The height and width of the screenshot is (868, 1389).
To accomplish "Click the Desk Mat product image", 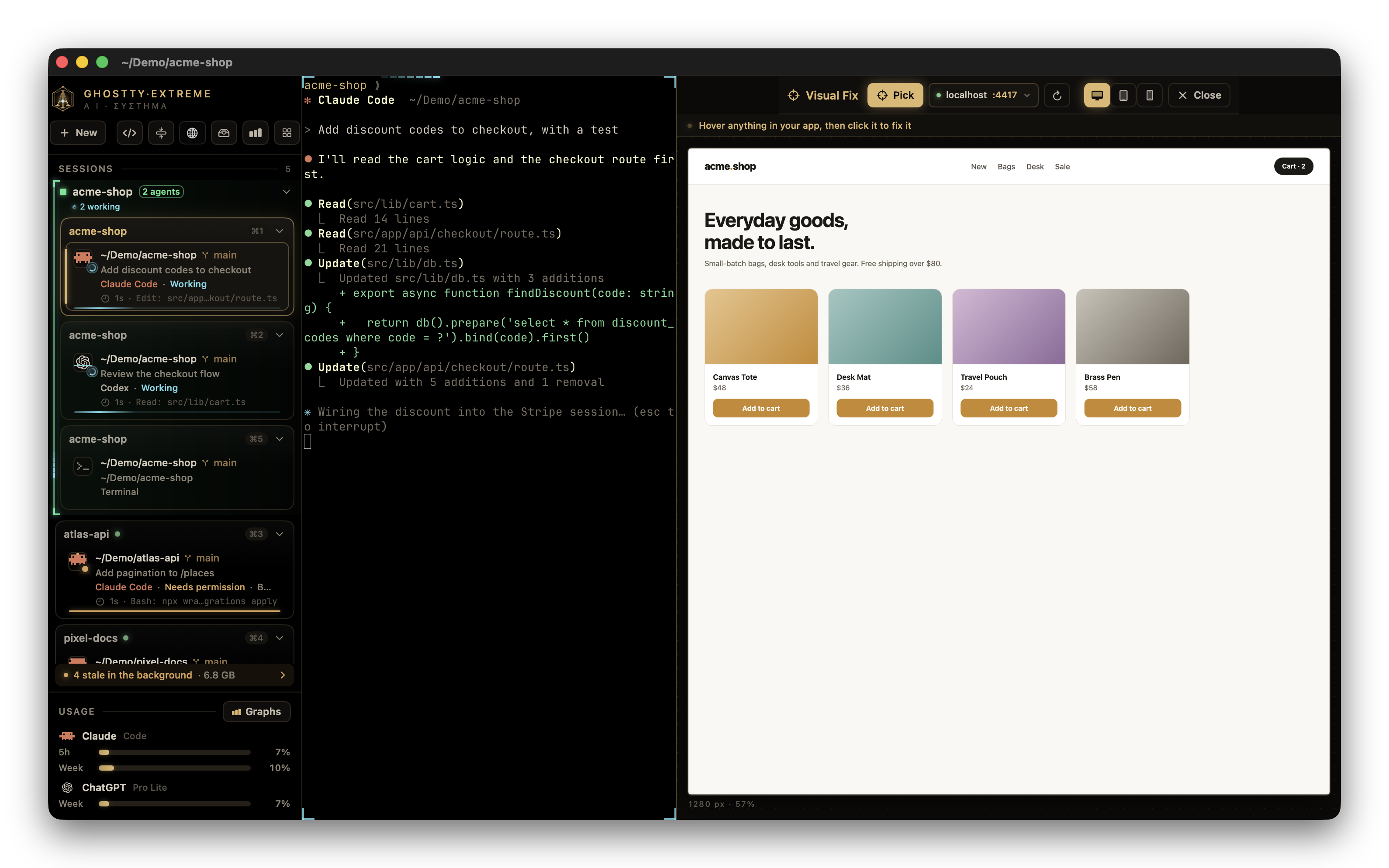I will click(x=885, y=327).
